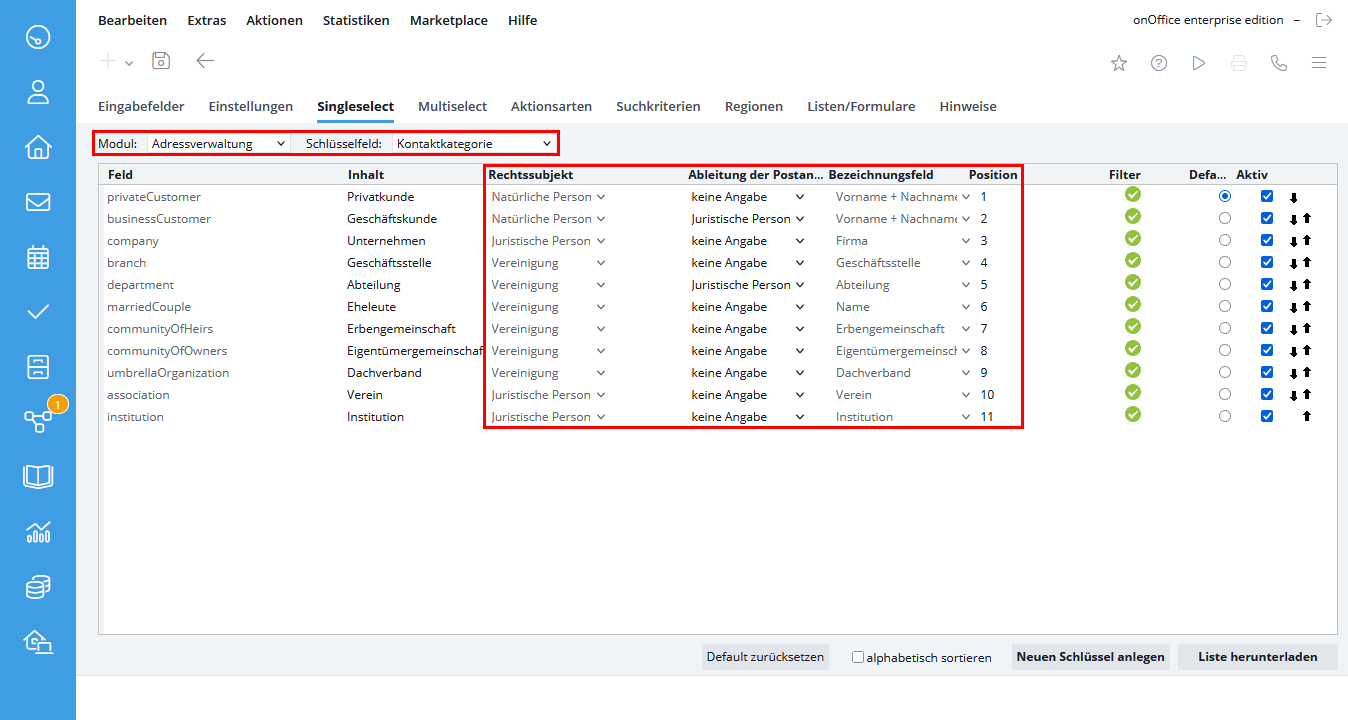Open Rechtssubjekt dropdown for the branch row
Screen dimensions: 1348x720
tap(547, 263)
